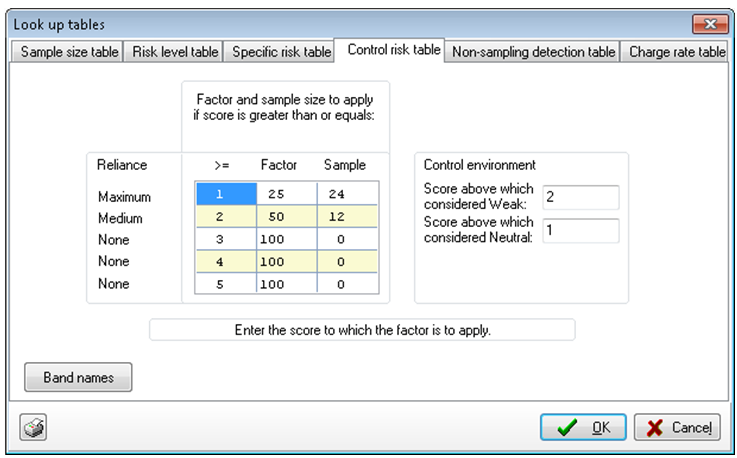Viewport: 737px width, 458px height.
Task: Select the Specific risk table tab
Action: pos(279,51)
